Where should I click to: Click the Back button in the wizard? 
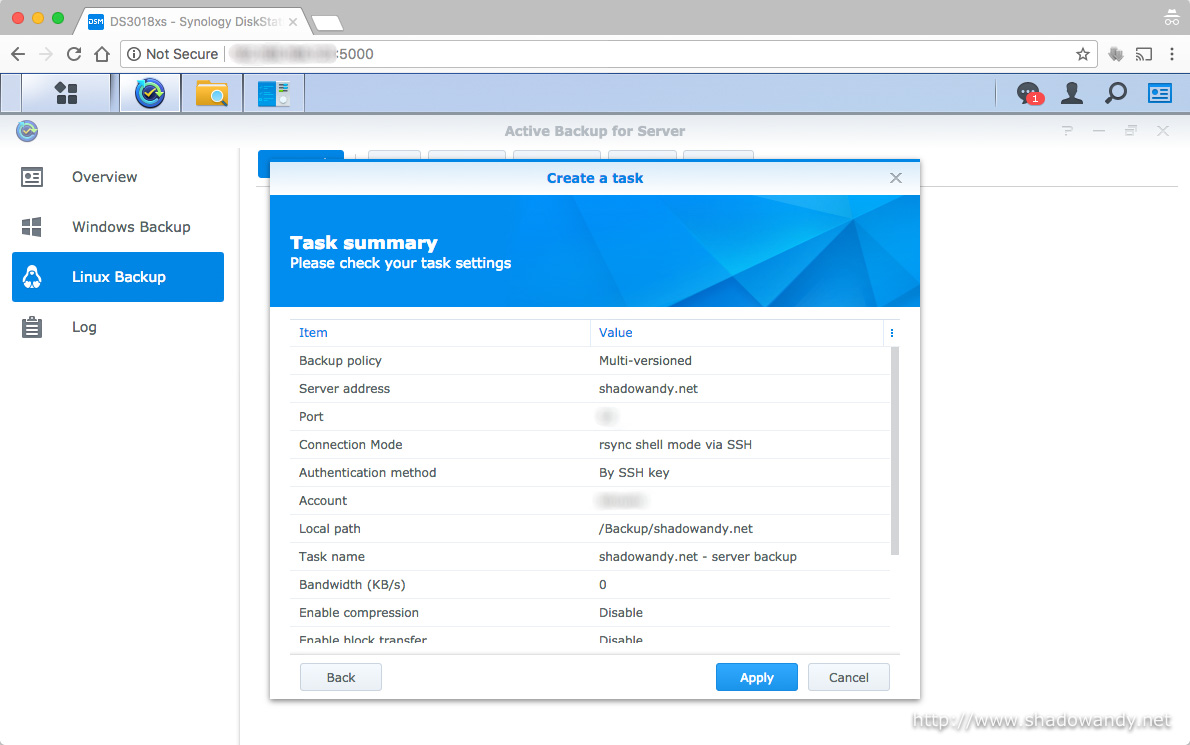[341, 677]
